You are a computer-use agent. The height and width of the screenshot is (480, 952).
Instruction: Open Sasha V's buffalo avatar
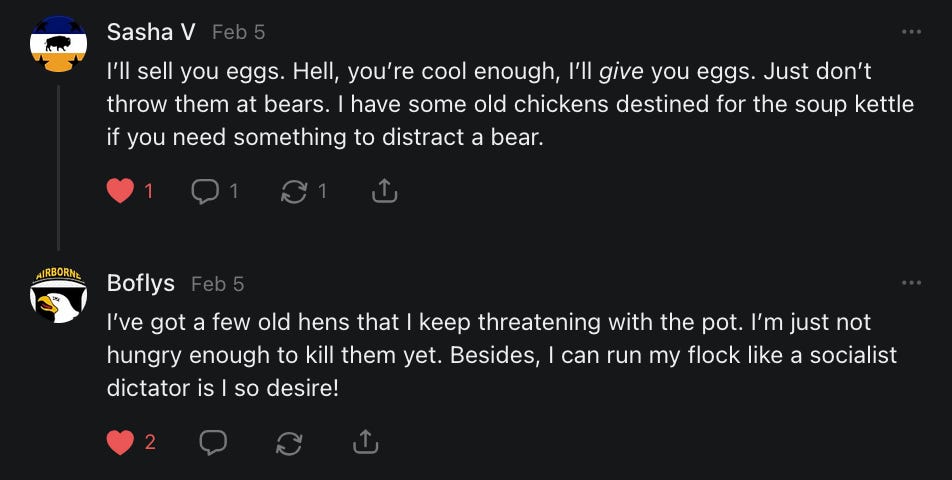tap(58, 42)
